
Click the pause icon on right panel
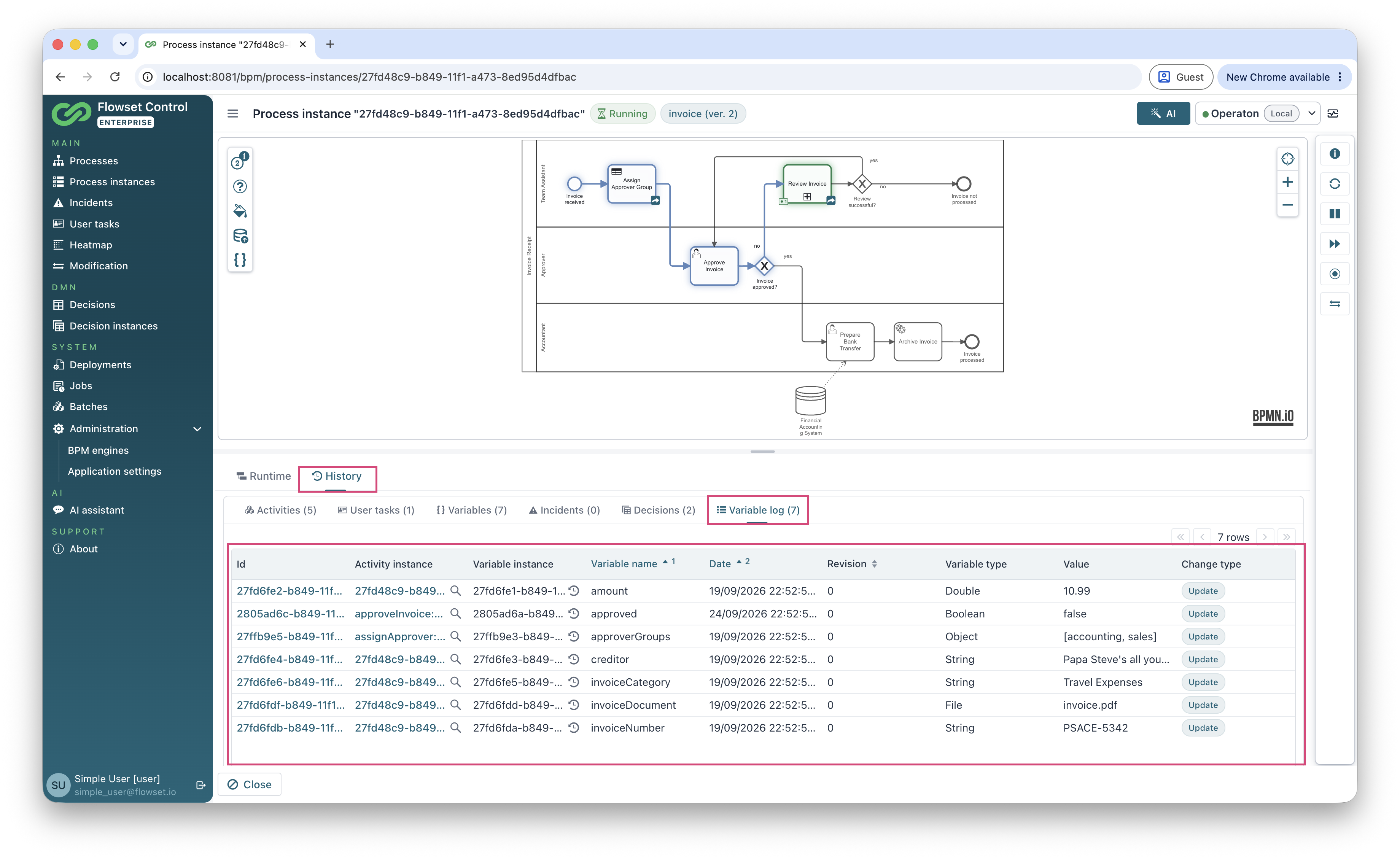pos(1335,214)
